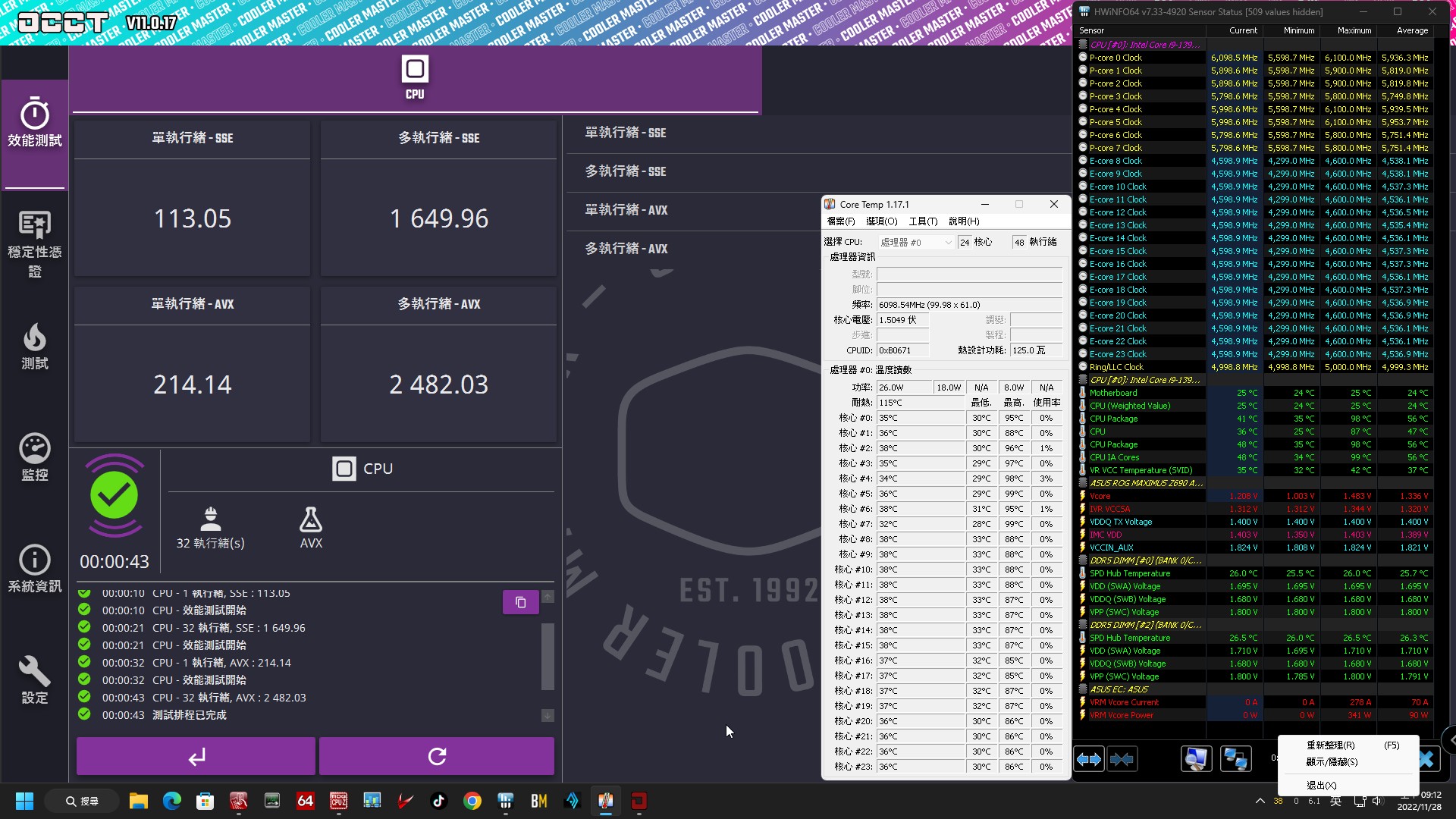1456x819 pixels.
Task: Click the Maximum column header in HWiNFO
Action: (x=1348, y=31)
